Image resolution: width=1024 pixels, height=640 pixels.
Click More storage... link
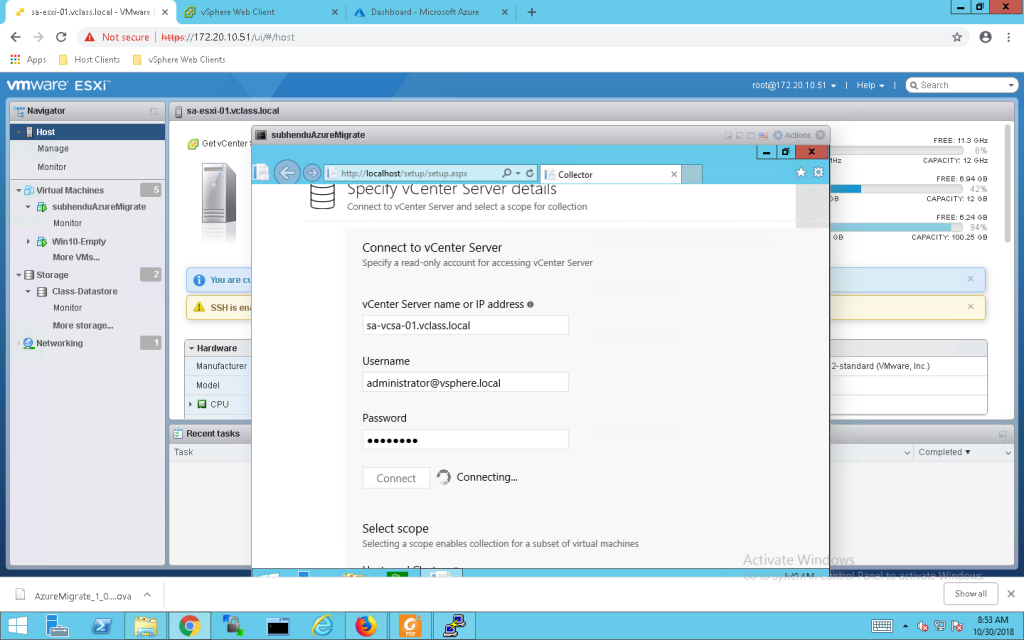83,325
